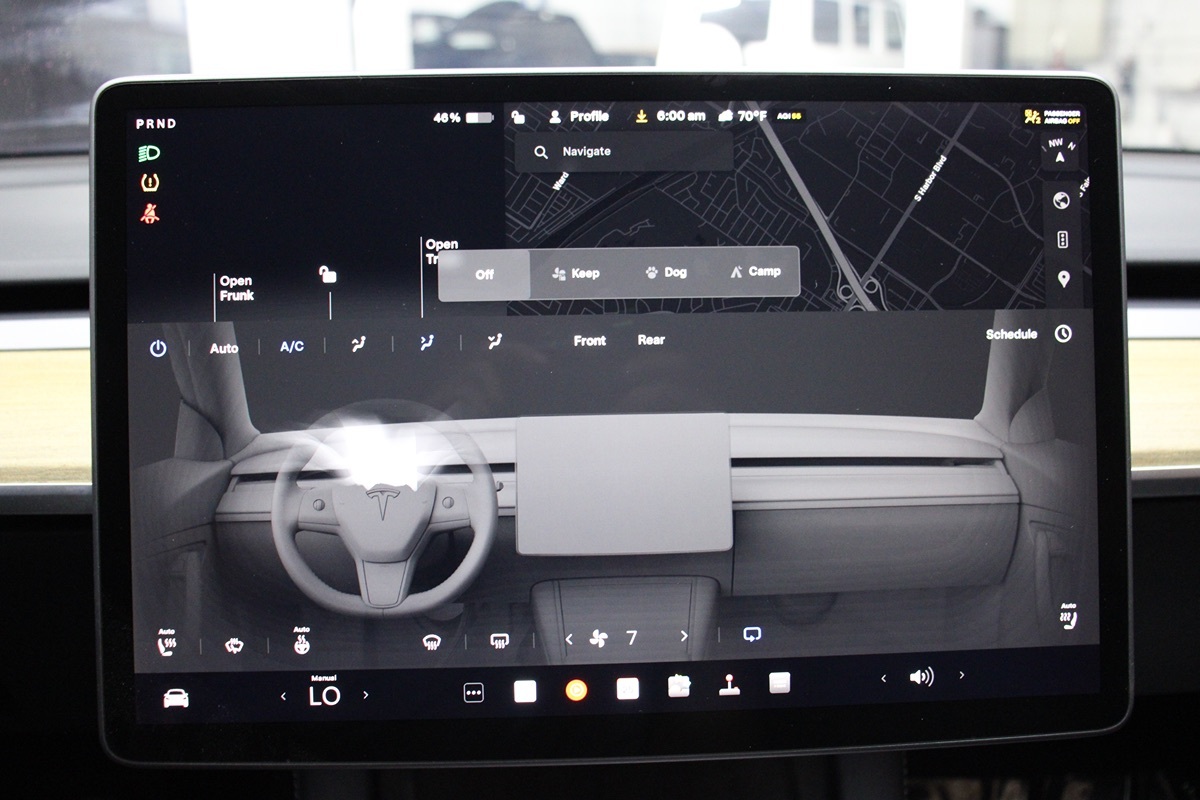Lower temperature with left chevron beside LO
Viewport: 1200px width, 800px height.
point(283,695)
